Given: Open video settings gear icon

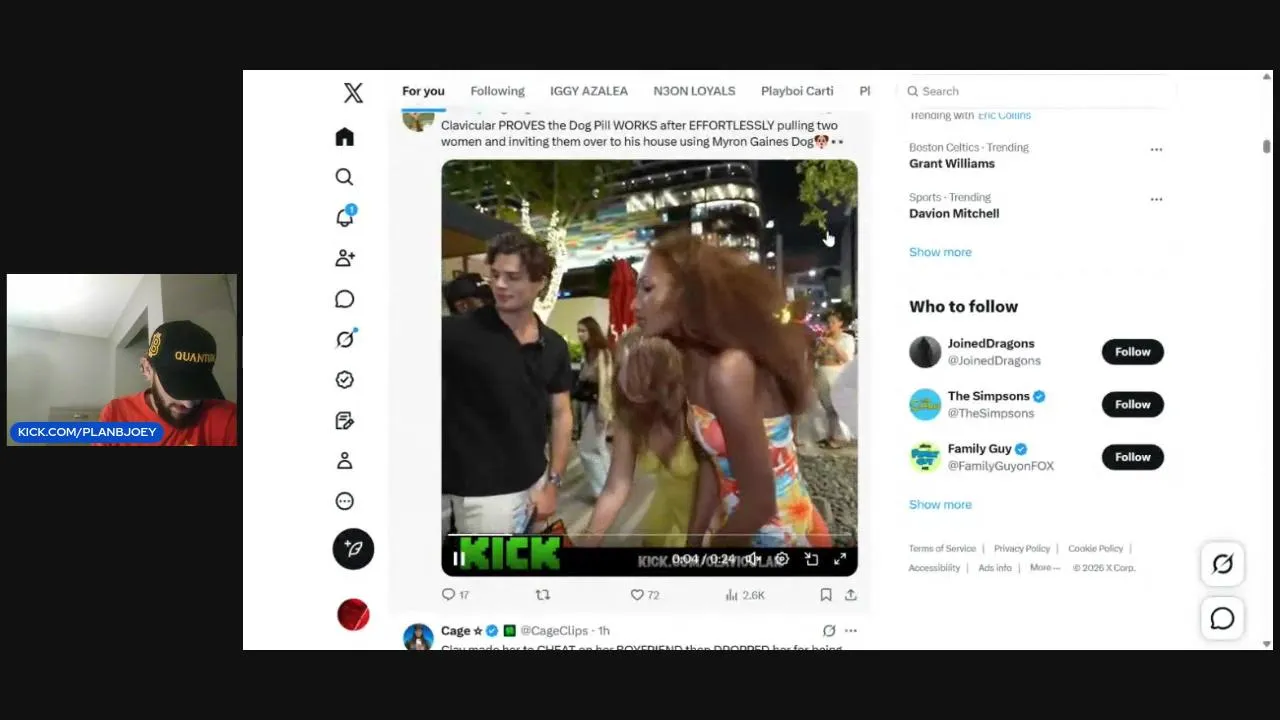Looking at the screenshot, I should click(x=782, y=559).
